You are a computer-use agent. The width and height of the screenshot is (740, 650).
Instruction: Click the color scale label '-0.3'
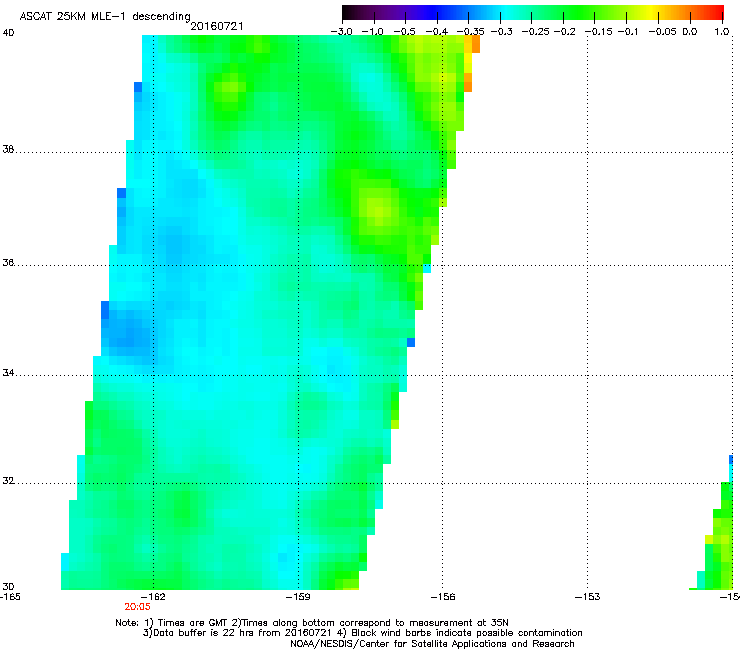[x=502, y=32]
